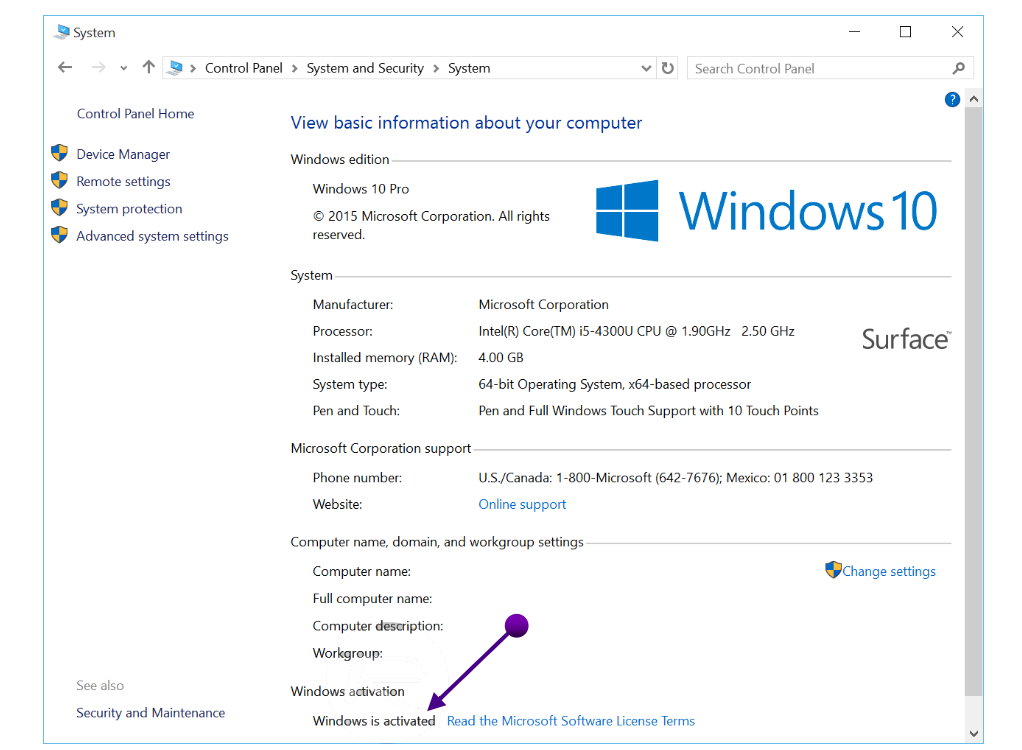The height and width of the screenshot is (750, 1022).
Task: Open Device Manager
Action: 123,154
